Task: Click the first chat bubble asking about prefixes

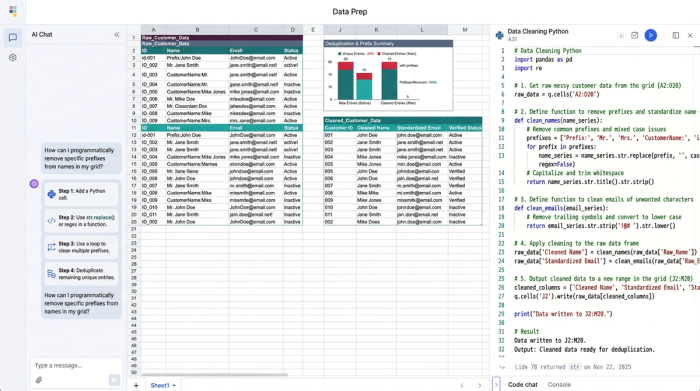Action: 81,158
